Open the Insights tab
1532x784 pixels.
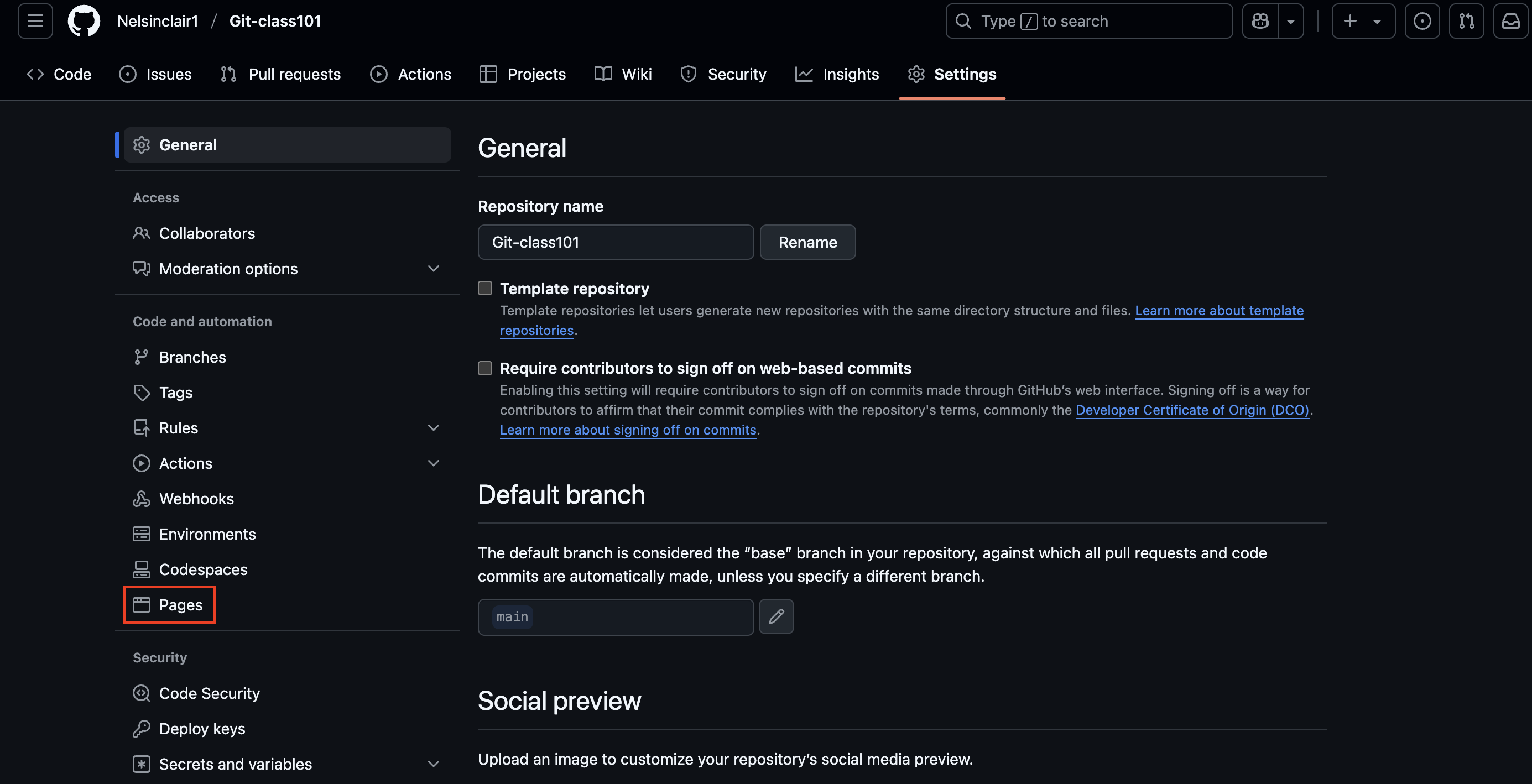[837, 74]
